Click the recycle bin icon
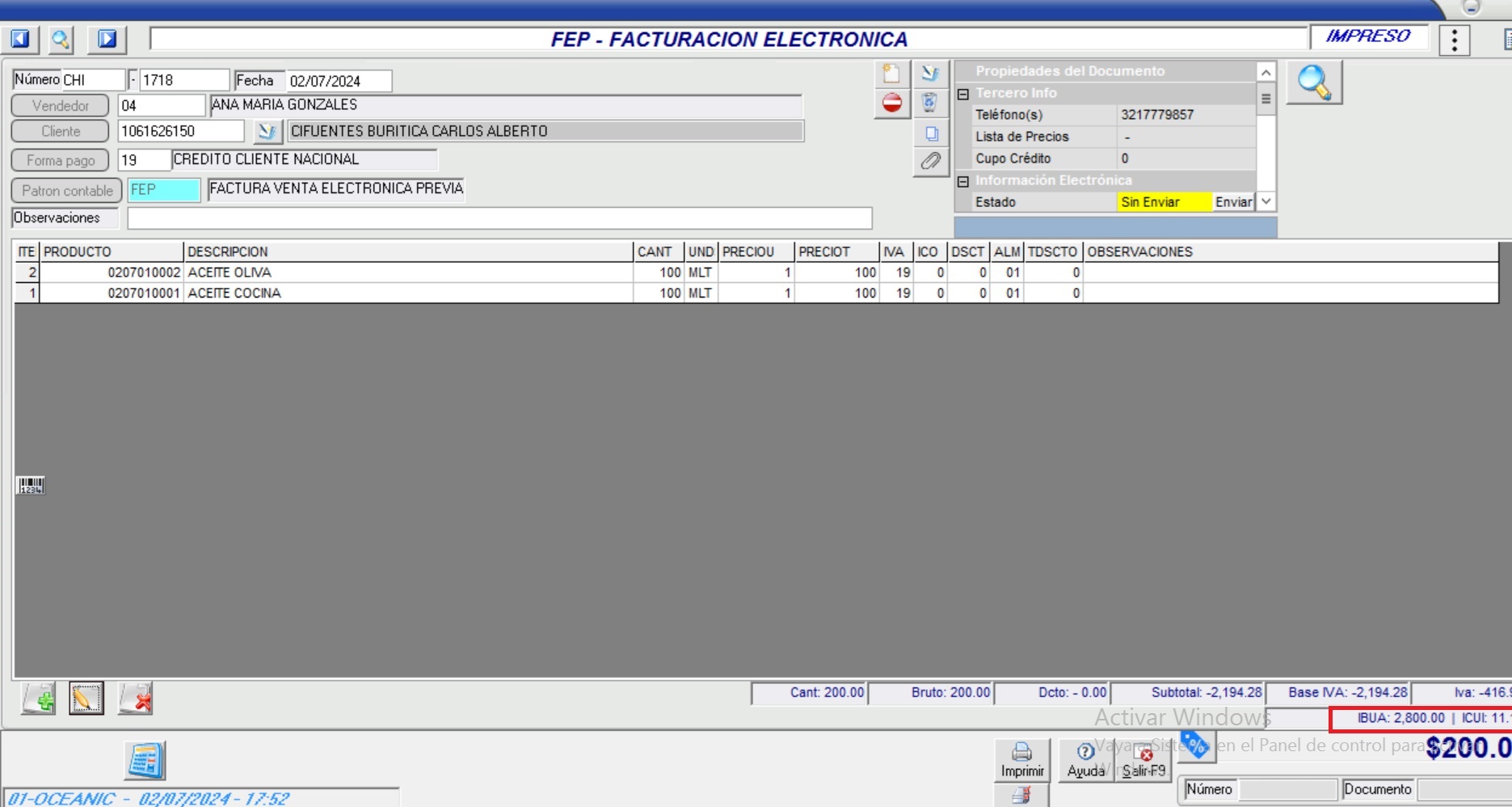 (x=930, y=103)
